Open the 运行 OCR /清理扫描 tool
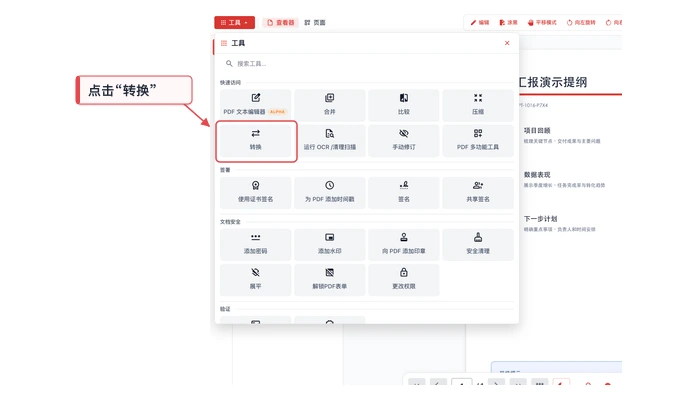Screen dimensions: 700x395 329,140
